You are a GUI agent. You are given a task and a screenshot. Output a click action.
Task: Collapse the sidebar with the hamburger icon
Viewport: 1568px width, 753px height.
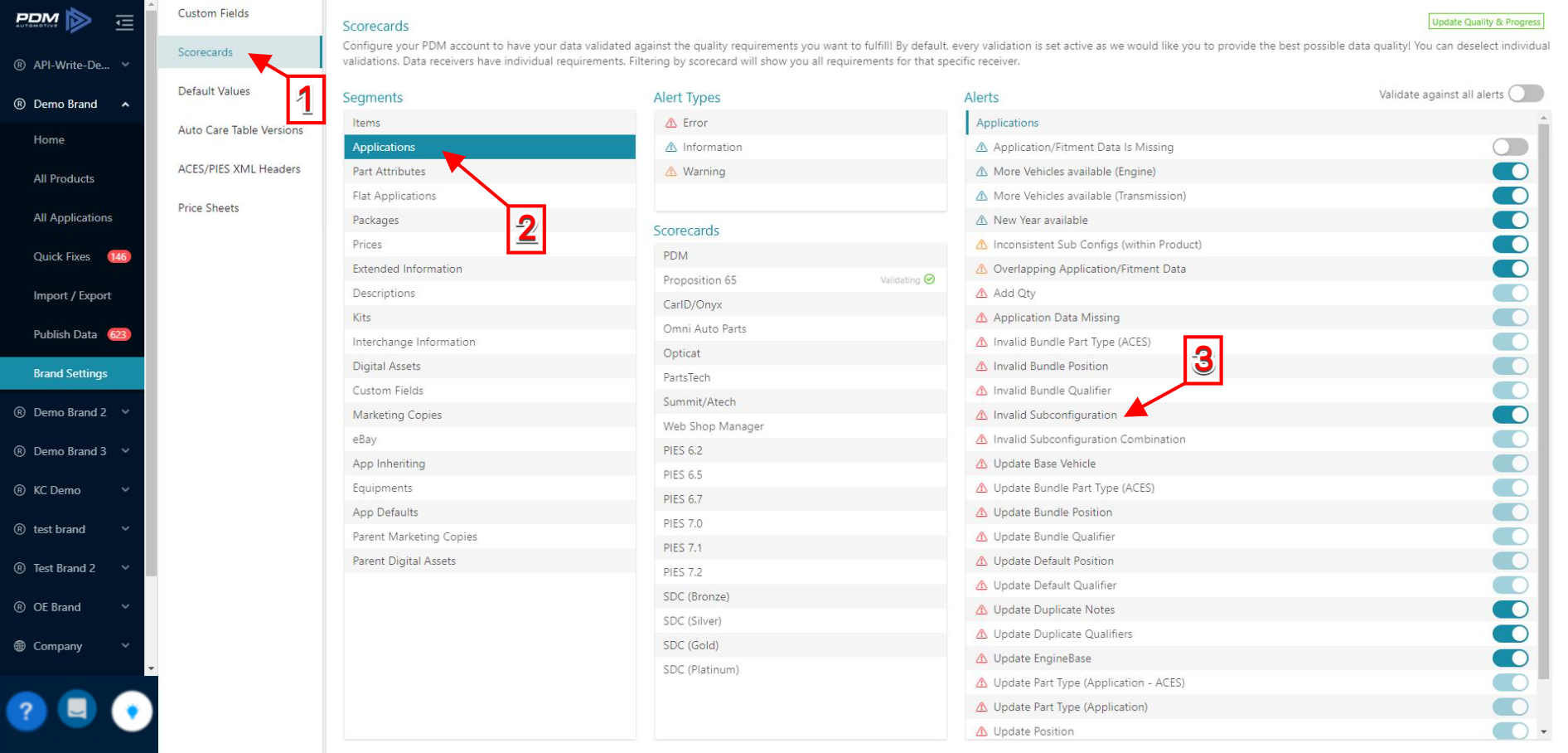(124, 22)
